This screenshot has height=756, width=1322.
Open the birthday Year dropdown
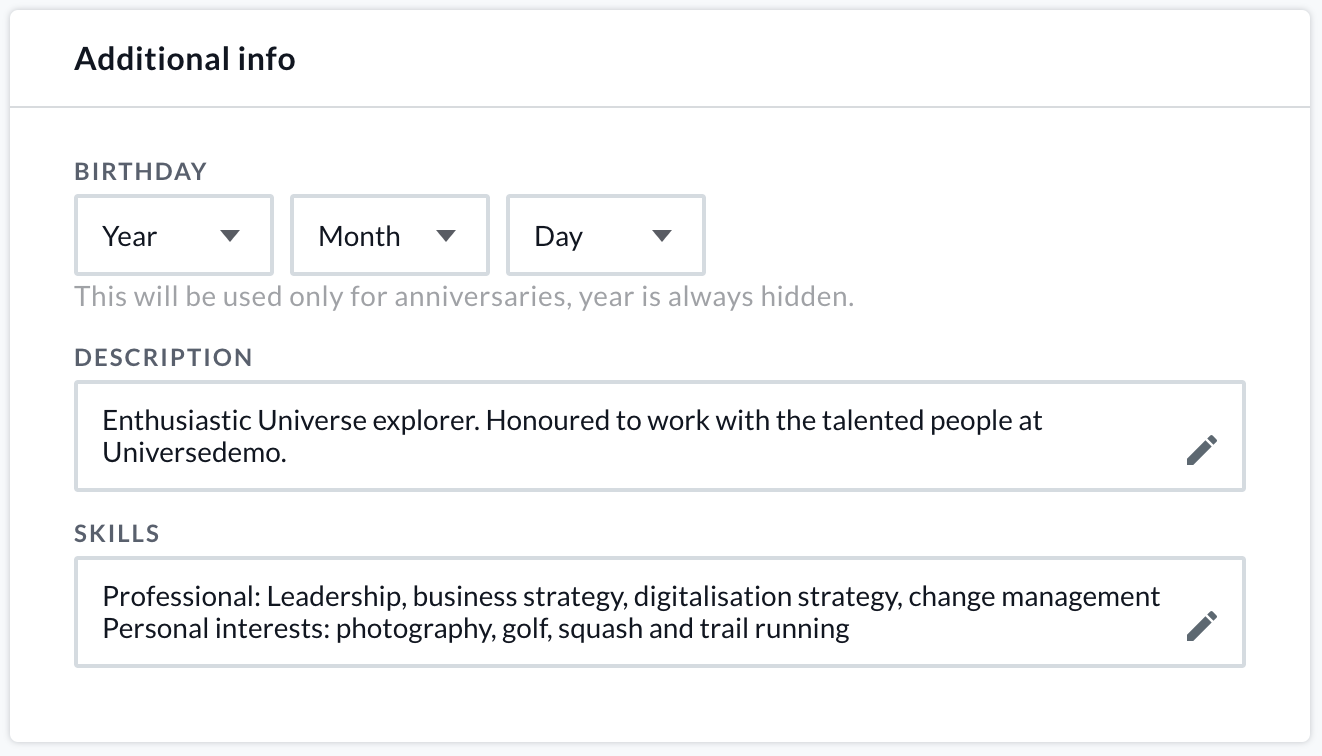point(173,236)
